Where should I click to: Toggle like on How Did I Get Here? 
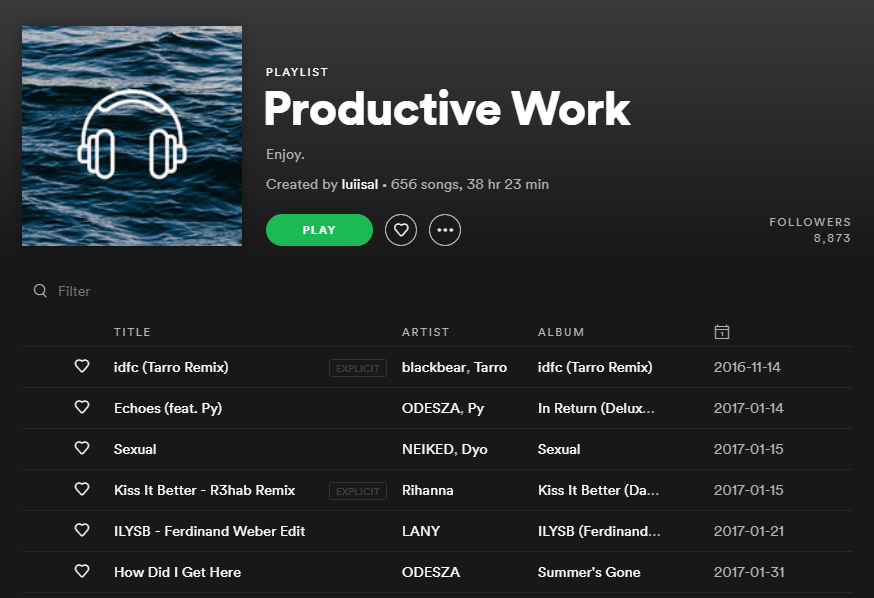(x=82, y=572)
